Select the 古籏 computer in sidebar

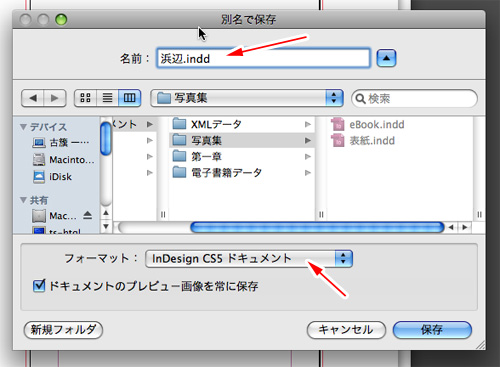[x=61, y=143]
